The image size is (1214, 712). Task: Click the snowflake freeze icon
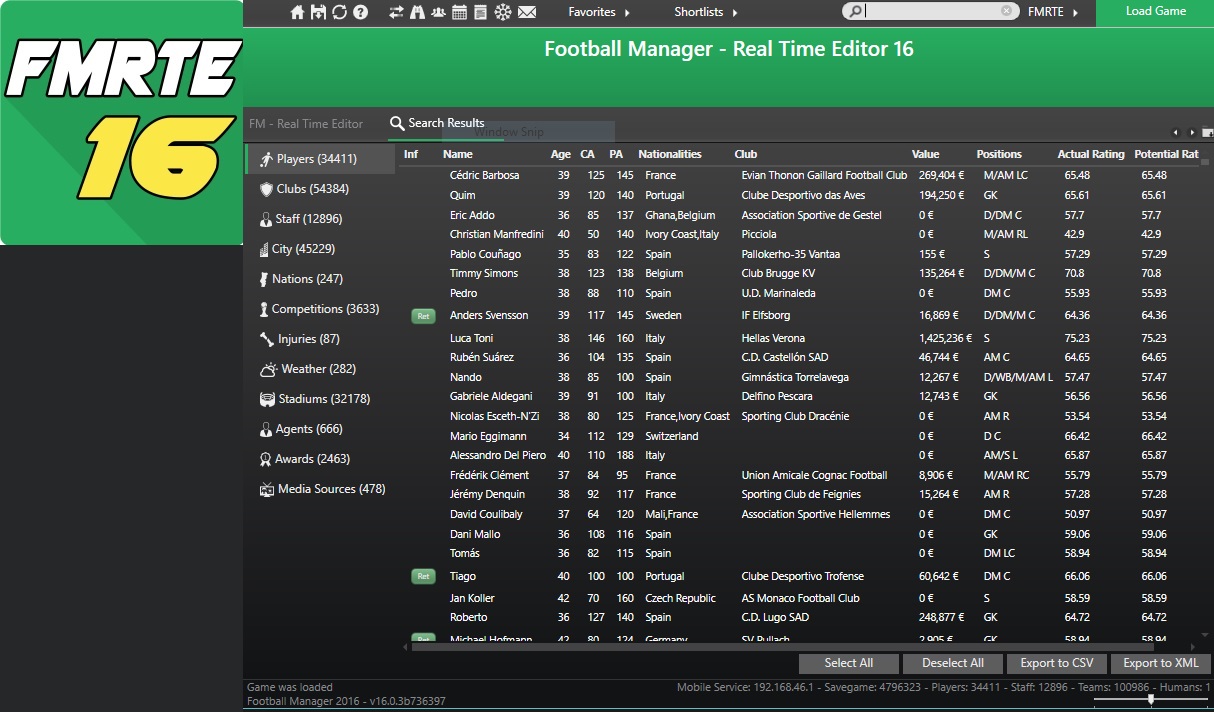click(502, 12)
